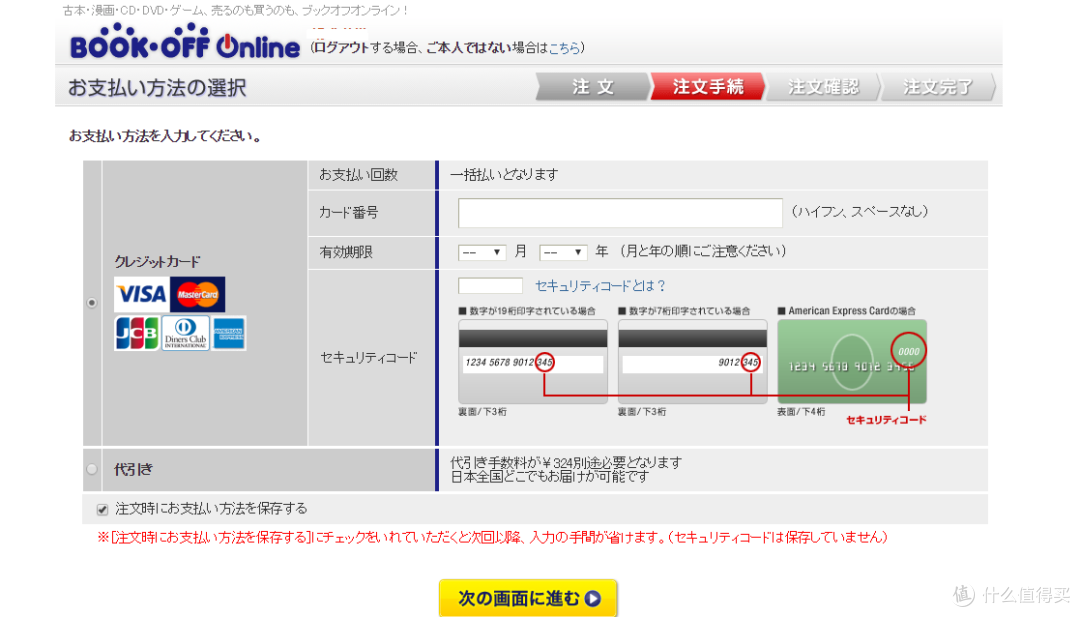Open the セキュリティコードとは？ link
The height and width of the screenshot is (617, 1080).
(600, 286)
